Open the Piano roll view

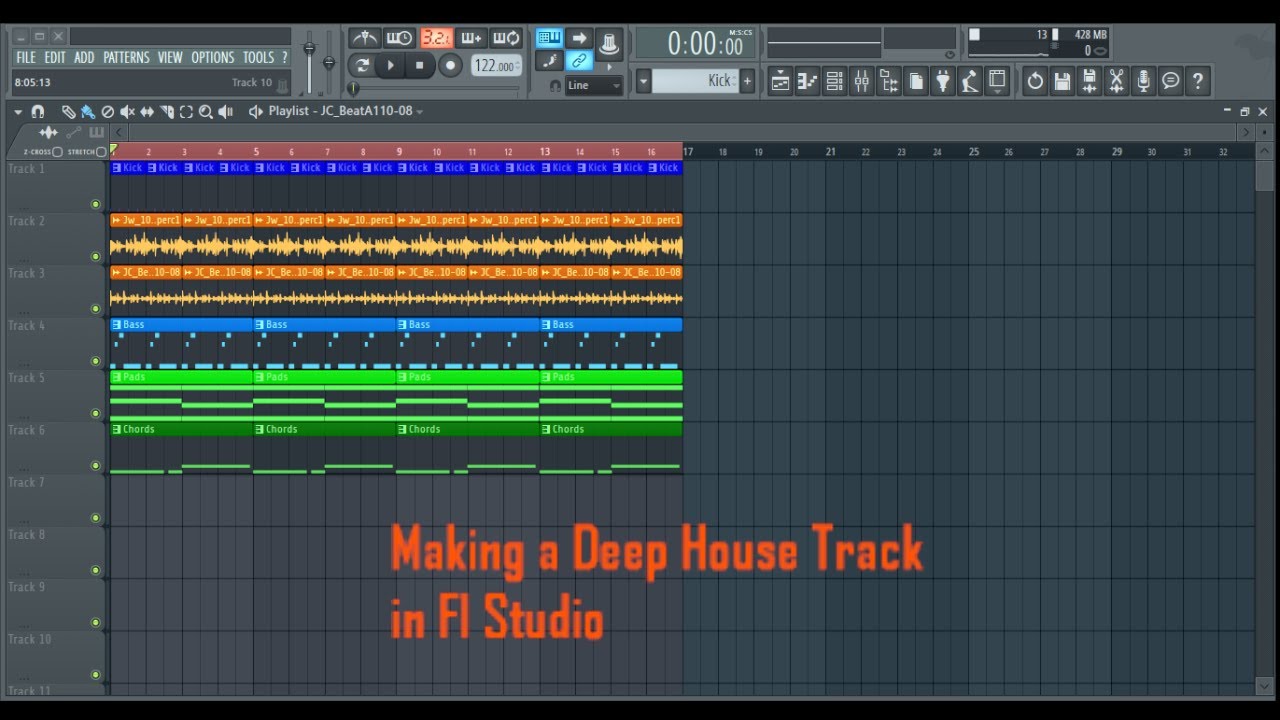[808, 81]
